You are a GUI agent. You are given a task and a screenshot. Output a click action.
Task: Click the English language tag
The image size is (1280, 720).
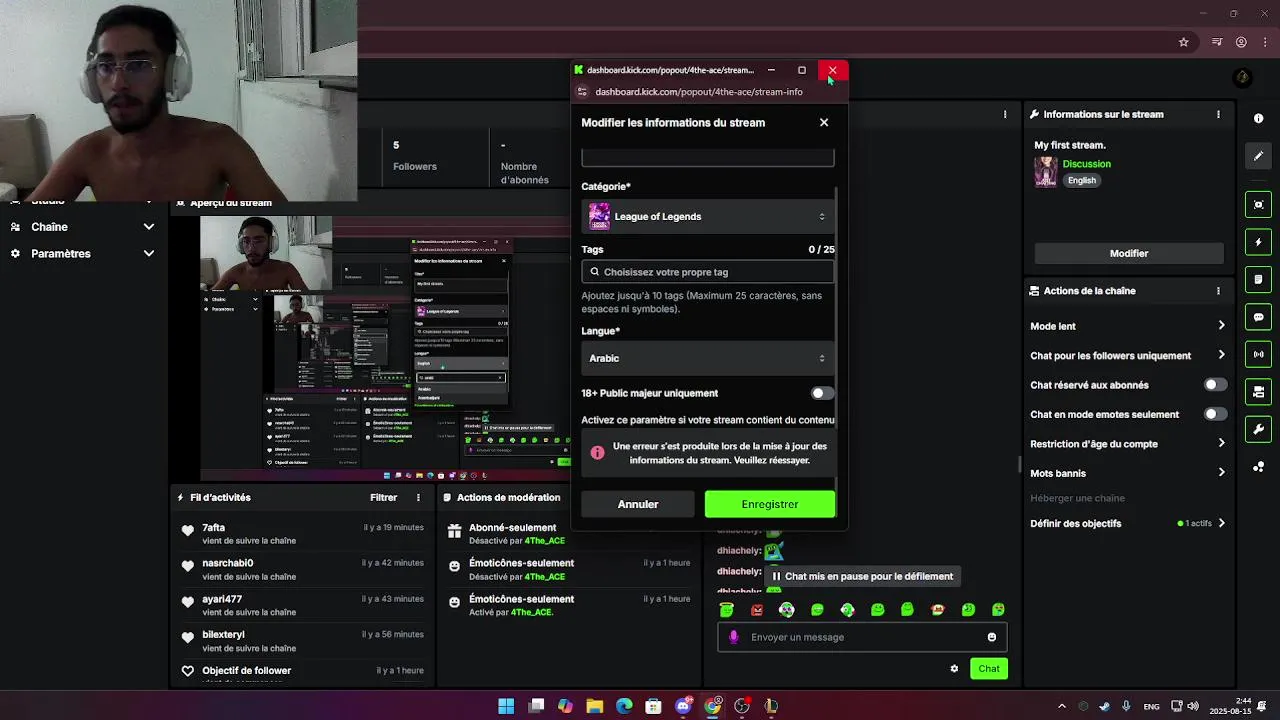pyautogui.click(x=1082, y=180)
